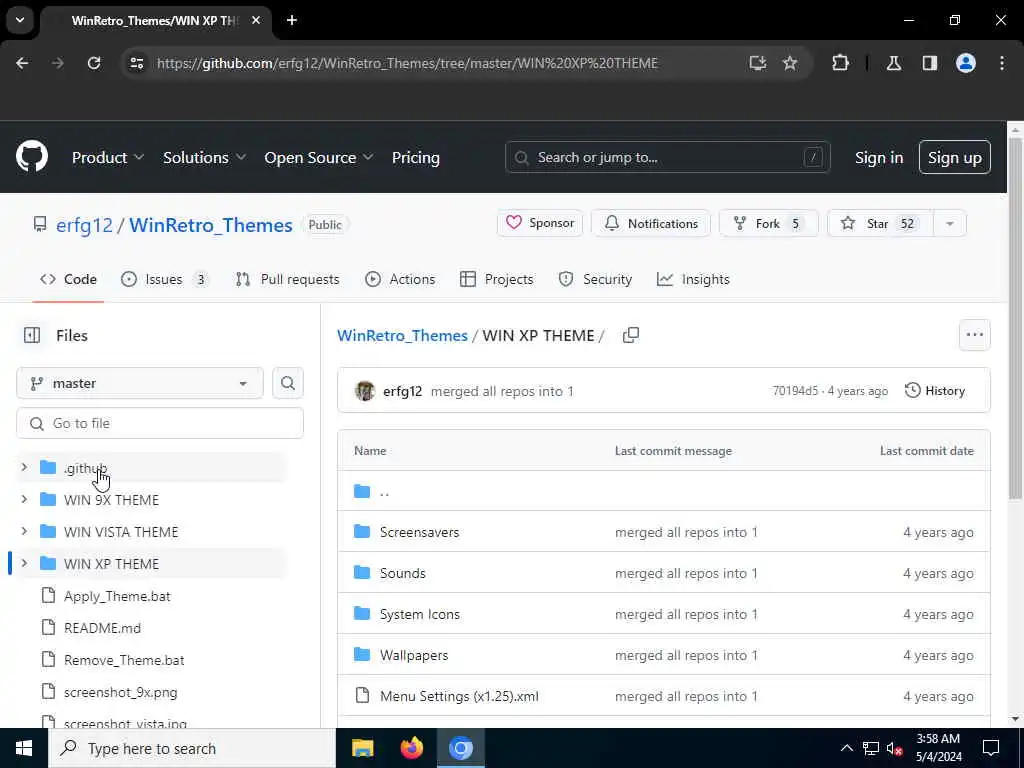Open the Pricing link
The width and height of the screenshot is (1024, 768).
point(415,157)
